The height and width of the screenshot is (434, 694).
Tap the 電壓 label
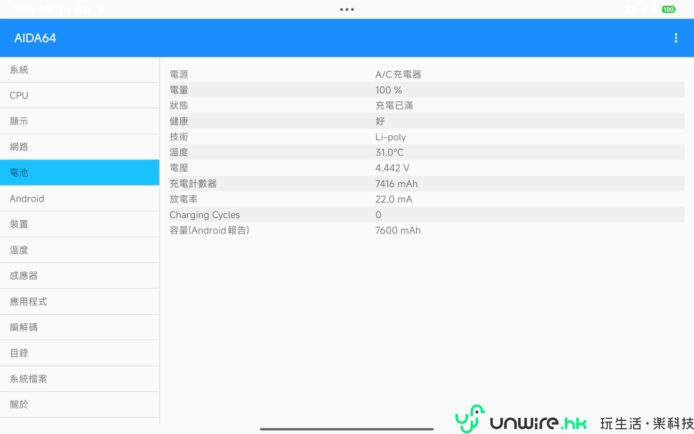pos(179,168)
